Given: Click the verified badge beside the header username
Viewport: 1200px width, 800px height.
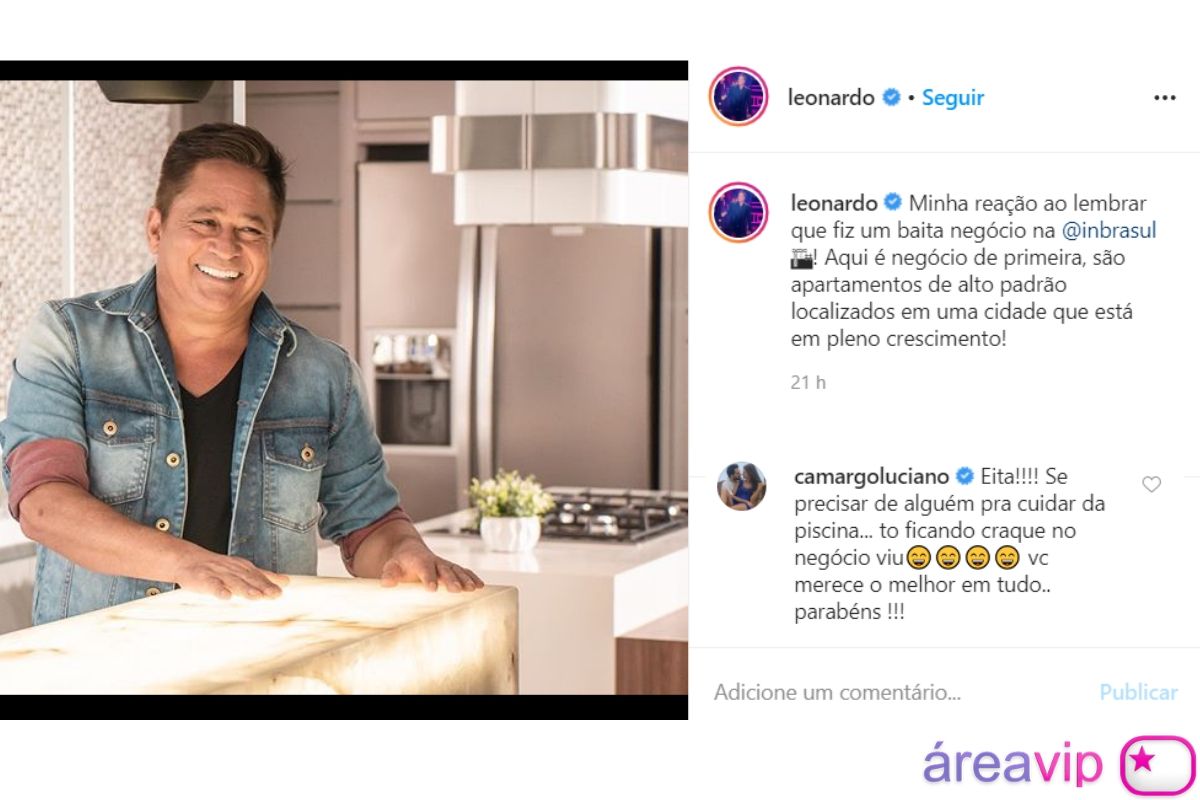Looking at the screenshot, I should [x=892, y=98].
